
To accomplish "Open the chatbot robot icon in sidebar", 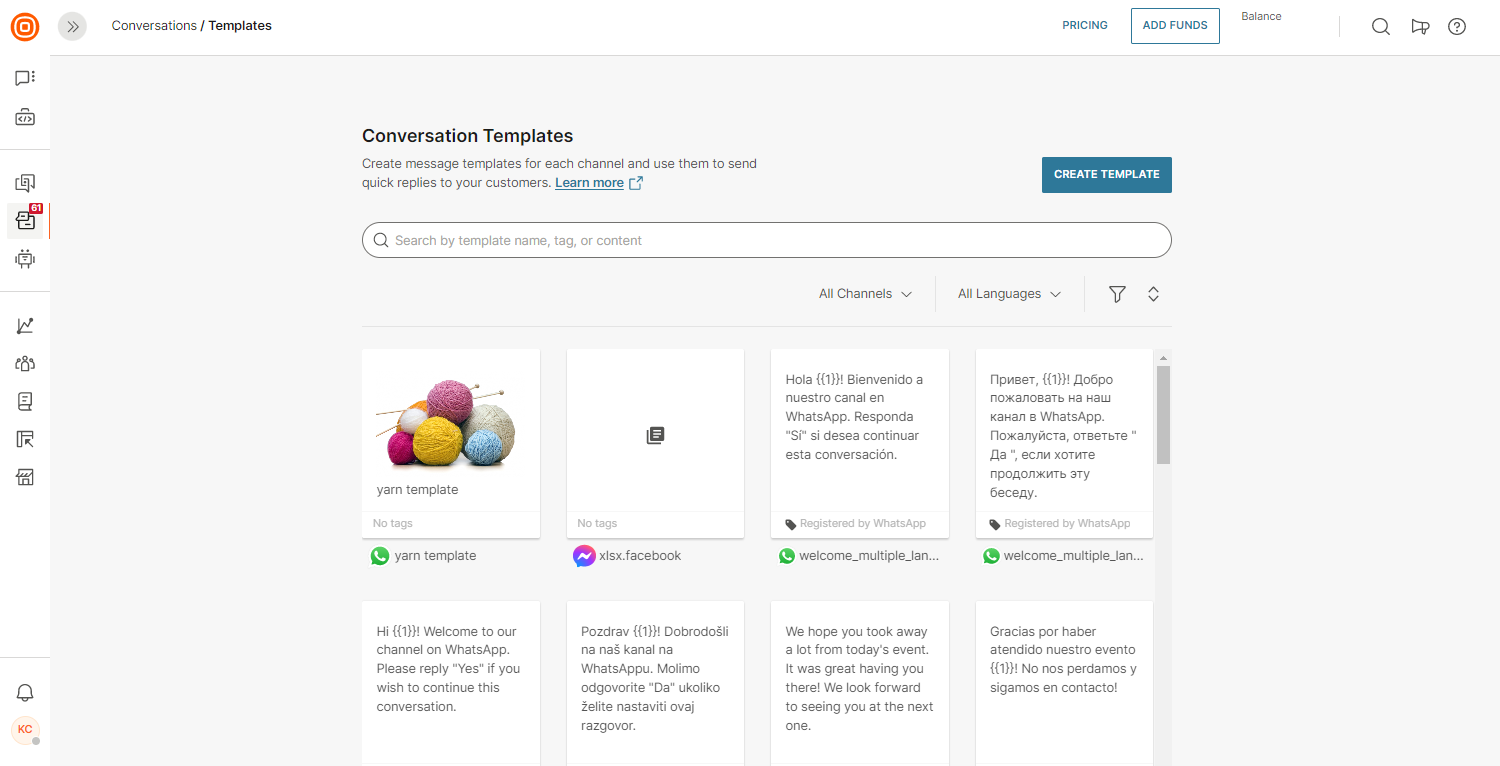I will coord(25,259).
